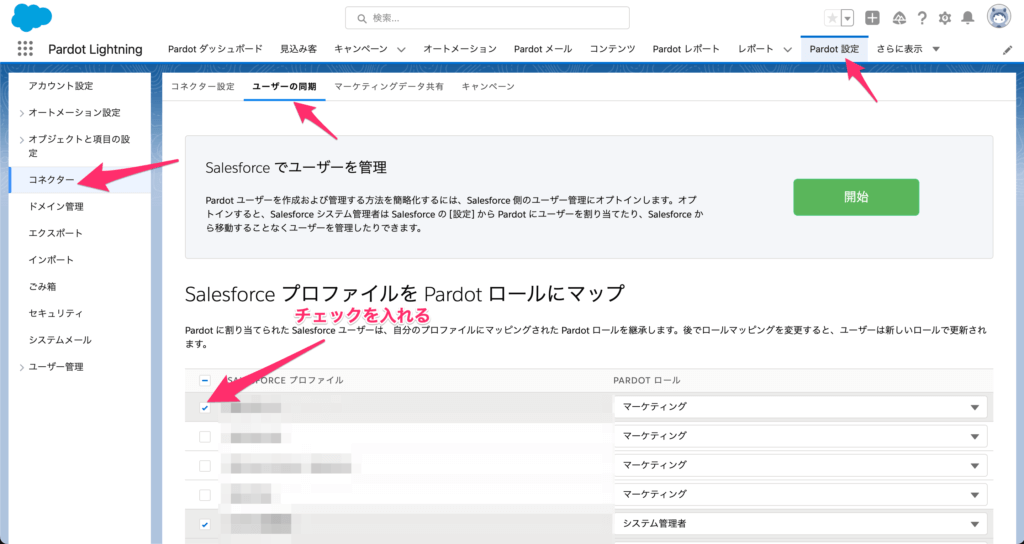Switch to the キャンペーン subtab
This screenshot has height=544, width=1024.
(x=488, y=86)
